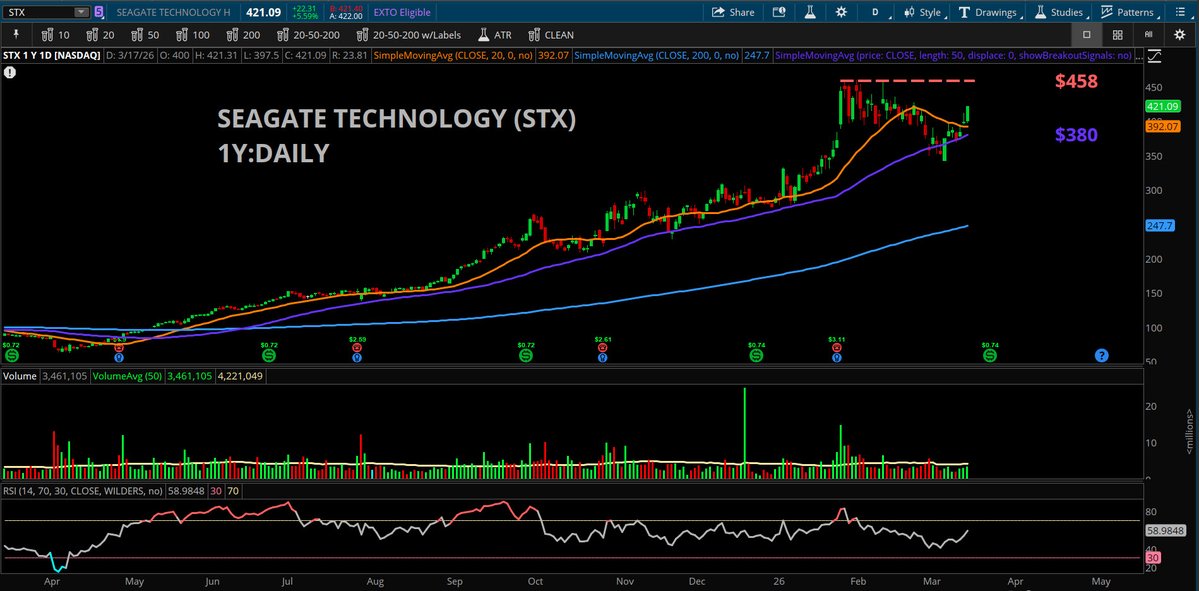Image resolution: width=1199 pixels, height=591 pixels.
Task: Apply the 20-50-200 study set
Action: 308,34
